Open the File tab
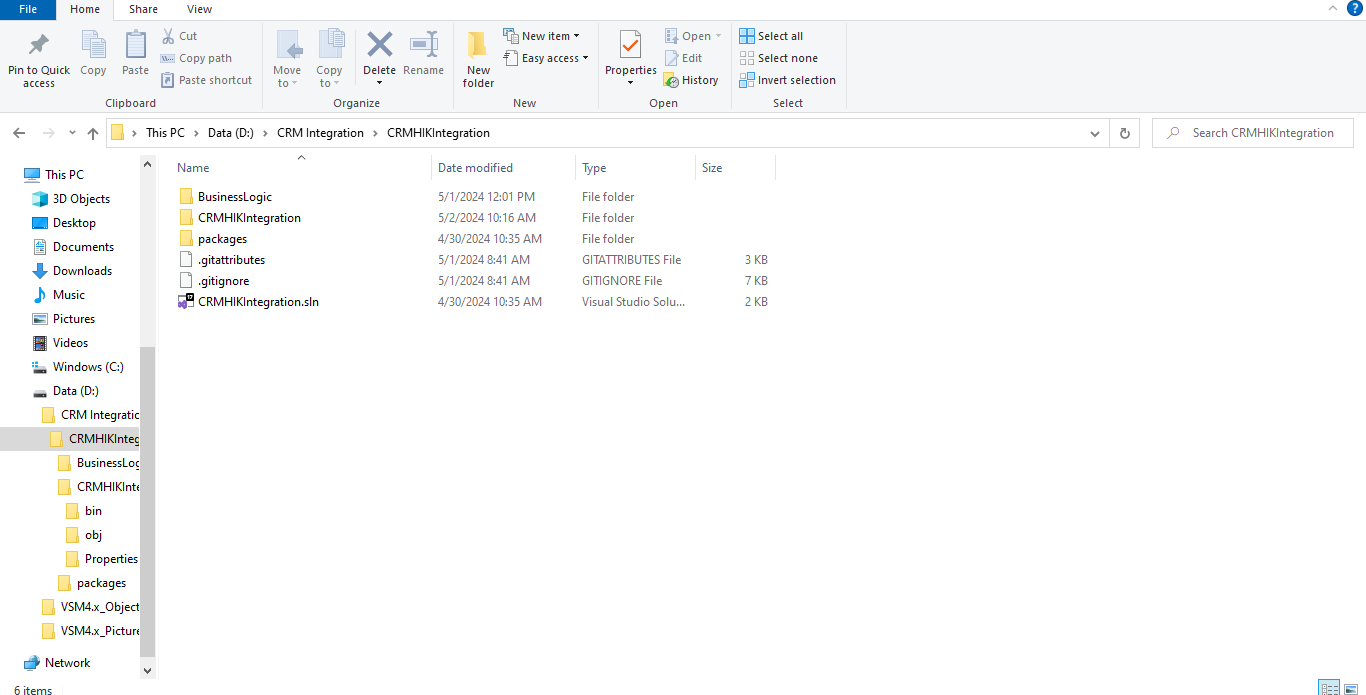Image resolution: width=1366 pixels, height=695 pixels. (x=28, y=9)
